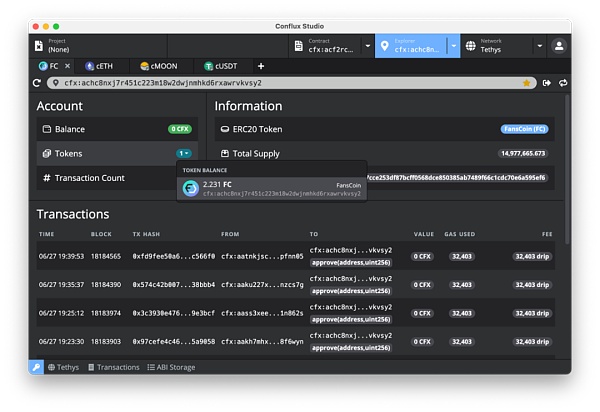The width and height of the screenshot is (600, 412).
Task: Switch to the cETH tab
Action: 99,66
